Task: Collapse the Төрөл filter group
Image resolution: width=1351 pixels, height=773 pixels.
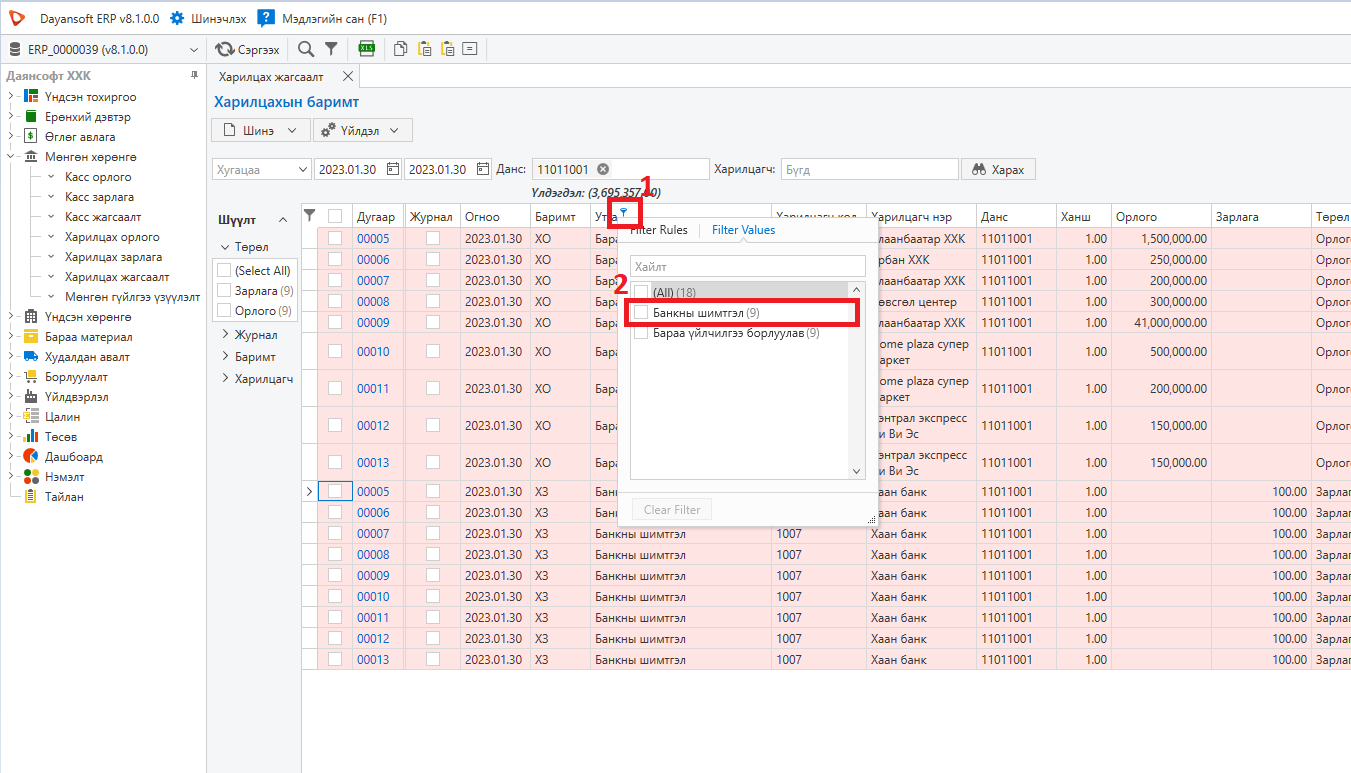Action: tap(224, 247)
